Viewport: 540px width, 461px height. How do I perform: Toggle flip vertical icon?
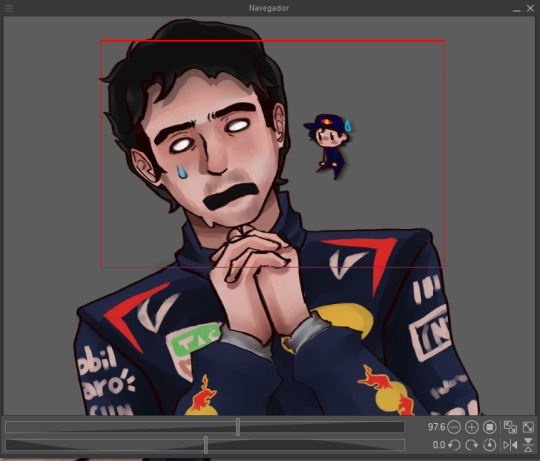528,445
